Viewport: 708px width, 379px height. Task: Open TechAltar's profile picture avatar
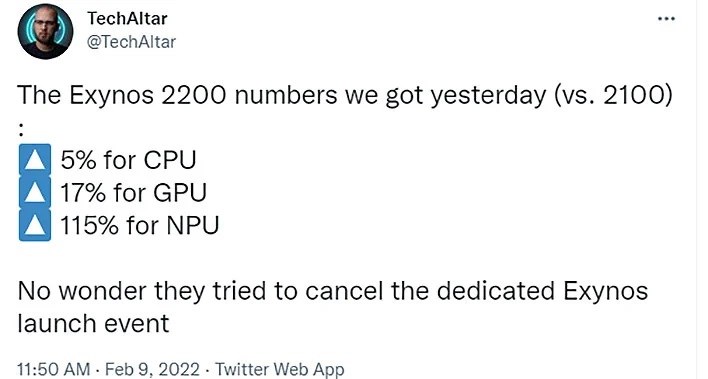(x=45, y=31)
